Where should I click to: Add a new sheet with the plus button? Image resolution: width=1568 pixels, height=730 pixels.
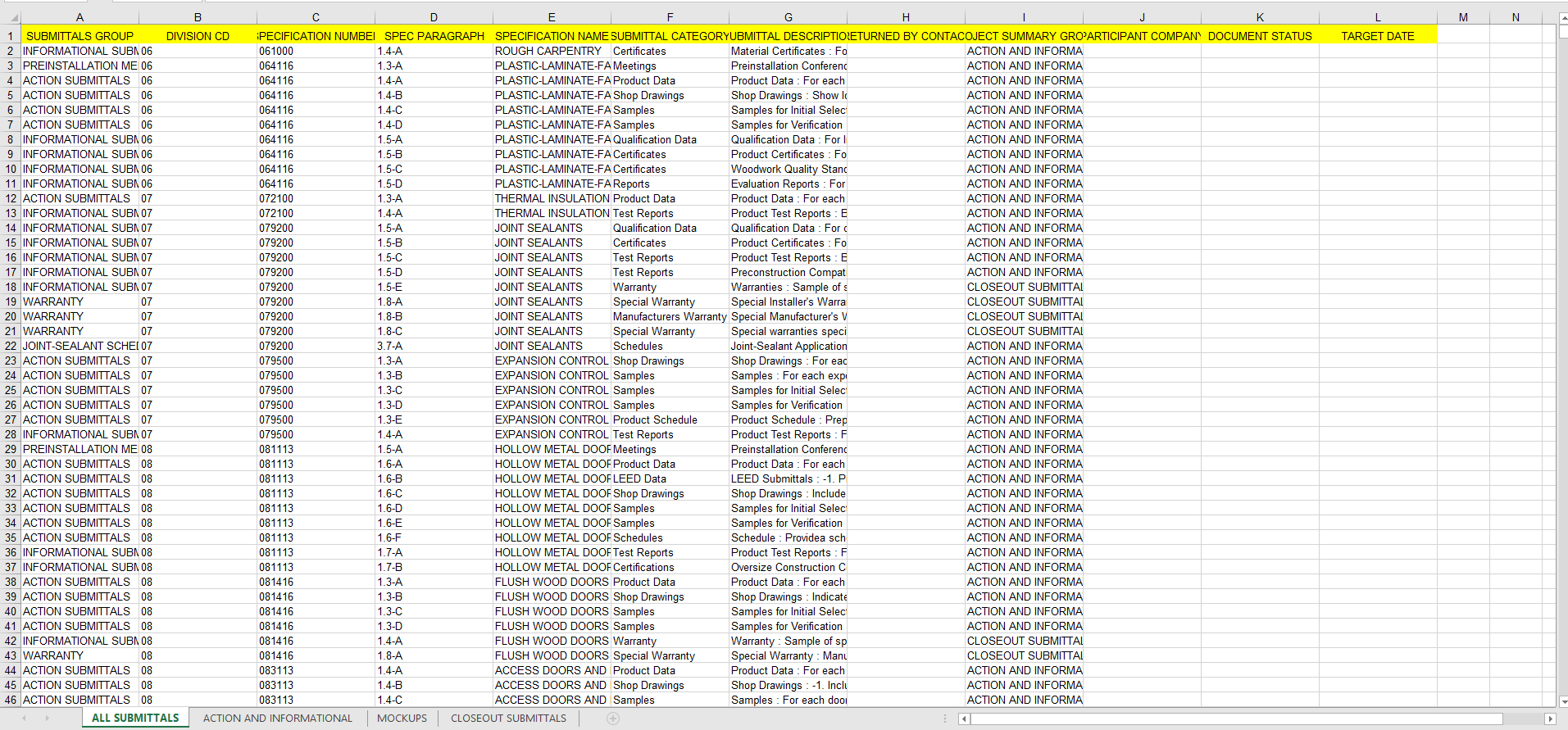click(613, 719)
